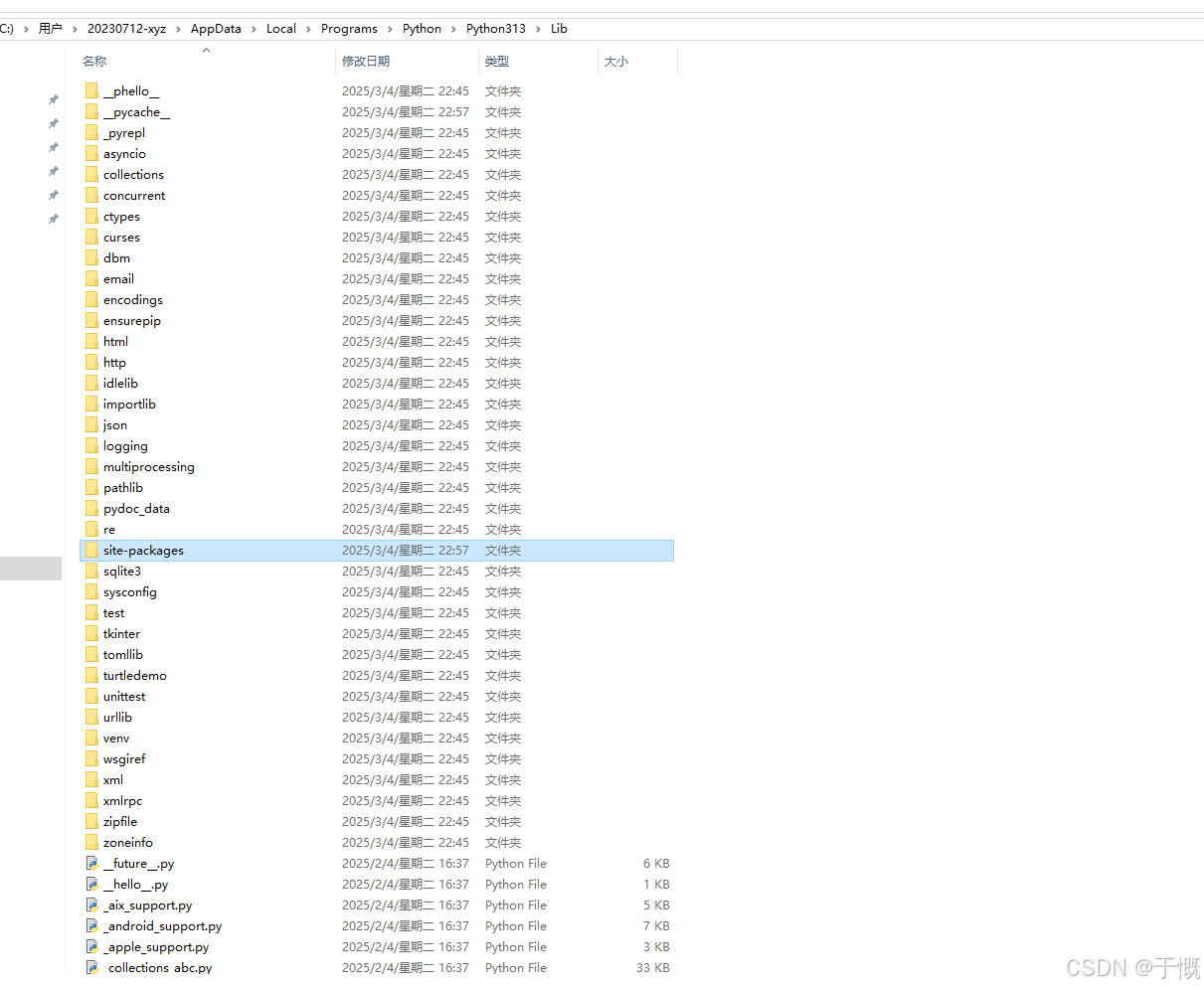Open the chevron after Programs in the breadcrumb

point(391,29)
